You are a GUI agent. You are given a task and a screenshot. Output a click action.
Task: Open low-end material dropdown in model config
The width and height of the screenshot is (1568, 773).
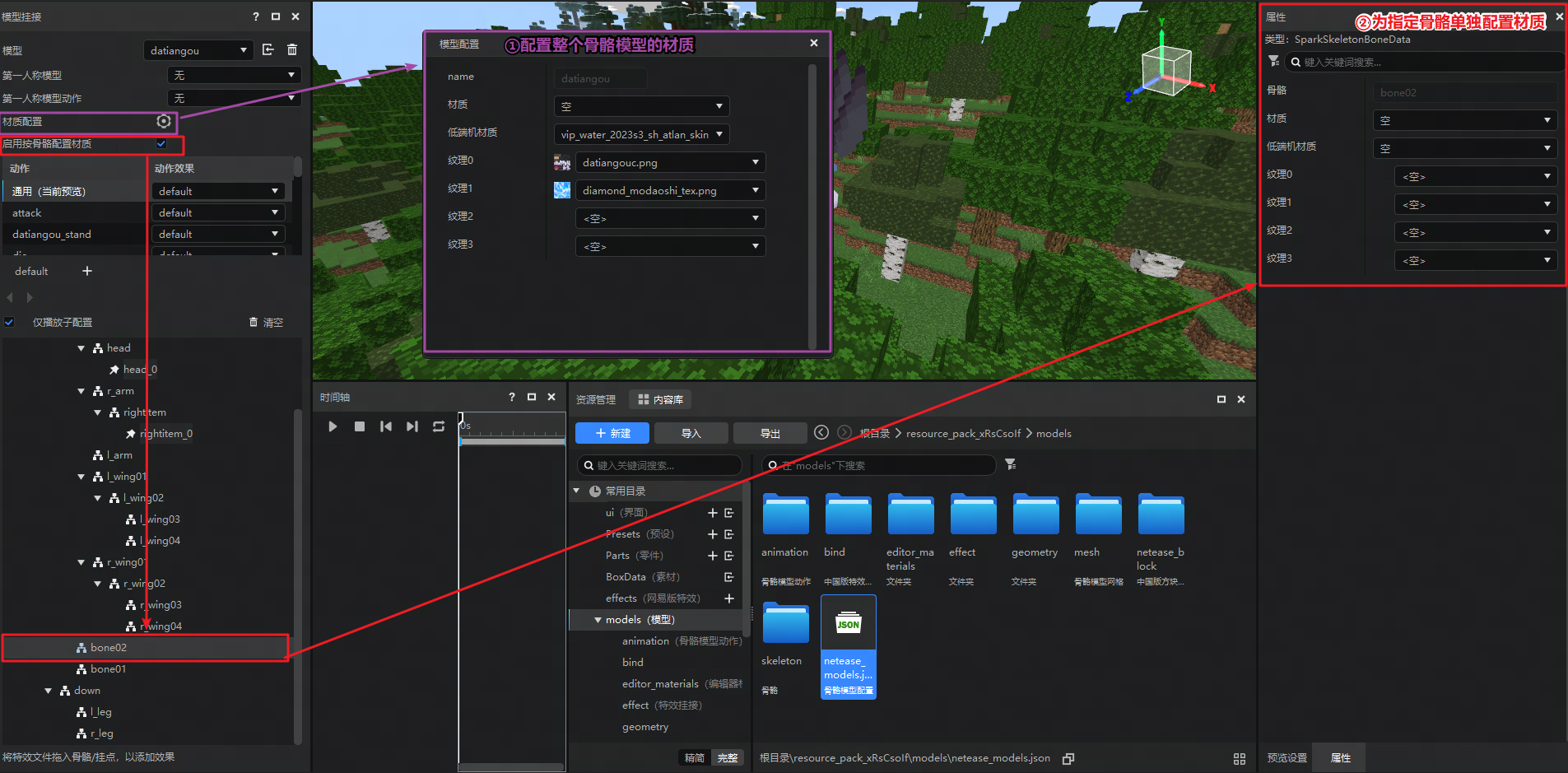click(642, 135)
